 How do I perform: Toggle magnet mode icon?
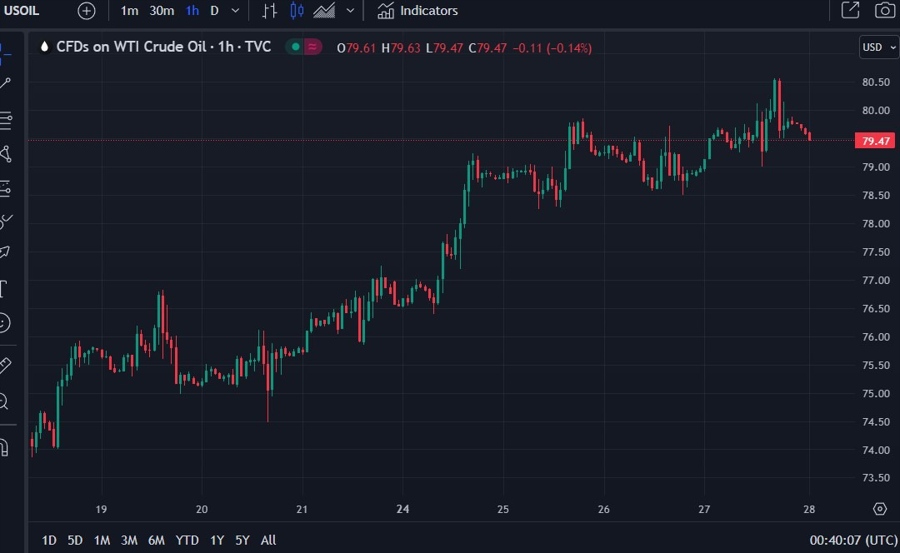click(x=5, y=447)
